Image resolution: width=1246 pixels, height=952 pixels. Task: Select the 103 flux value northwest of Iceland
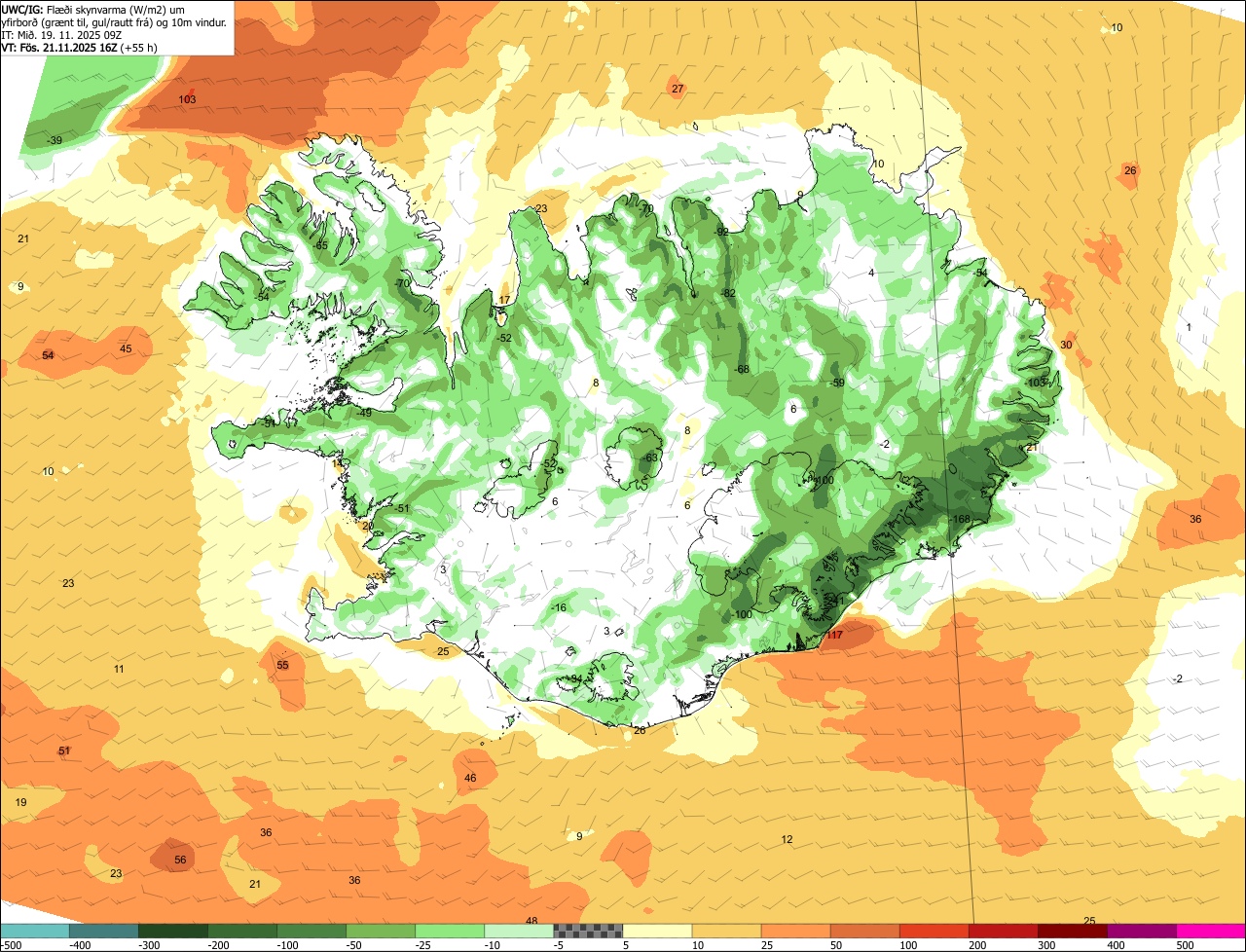point(187,99)
